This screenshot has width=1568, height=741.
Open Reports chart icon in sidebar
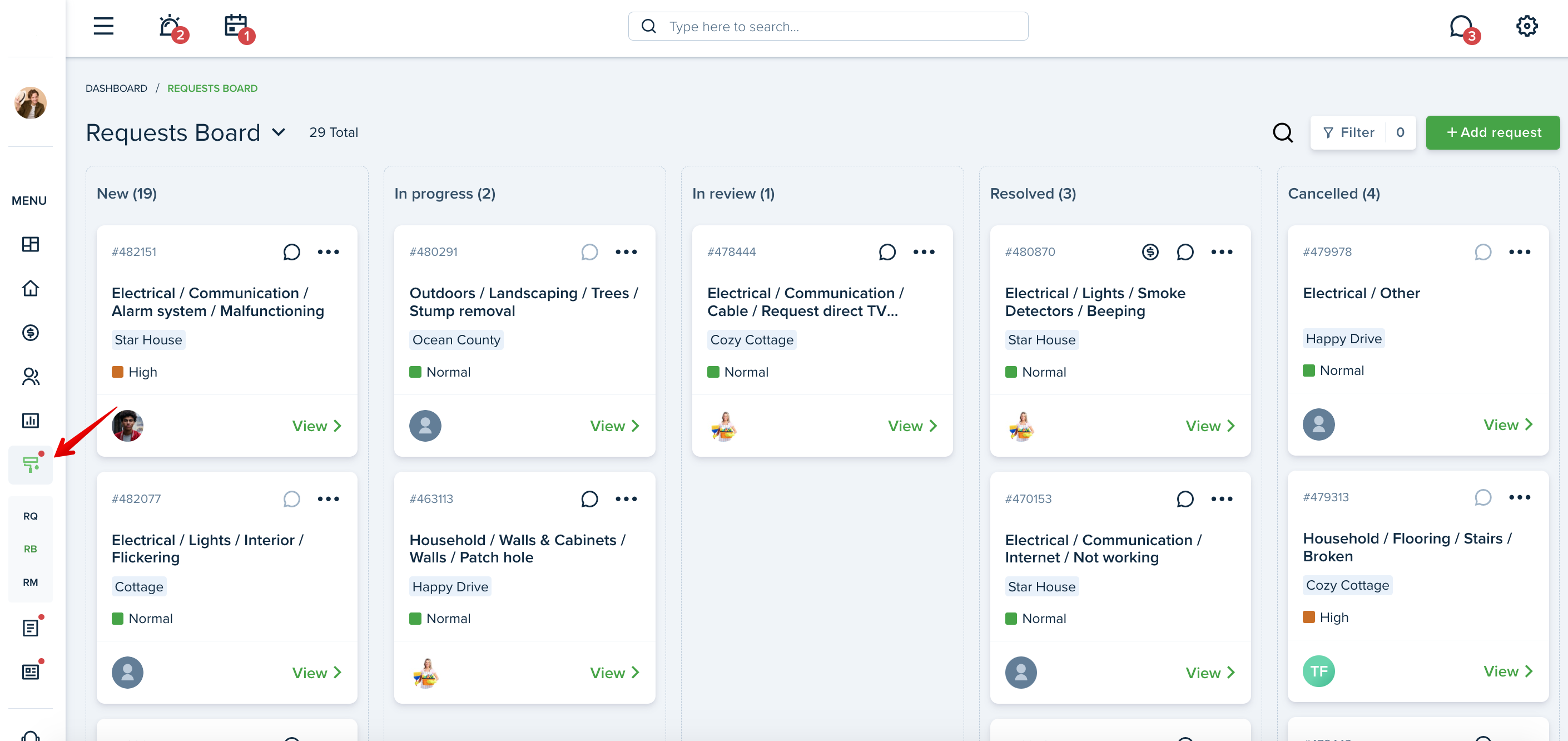click(31, 420)
